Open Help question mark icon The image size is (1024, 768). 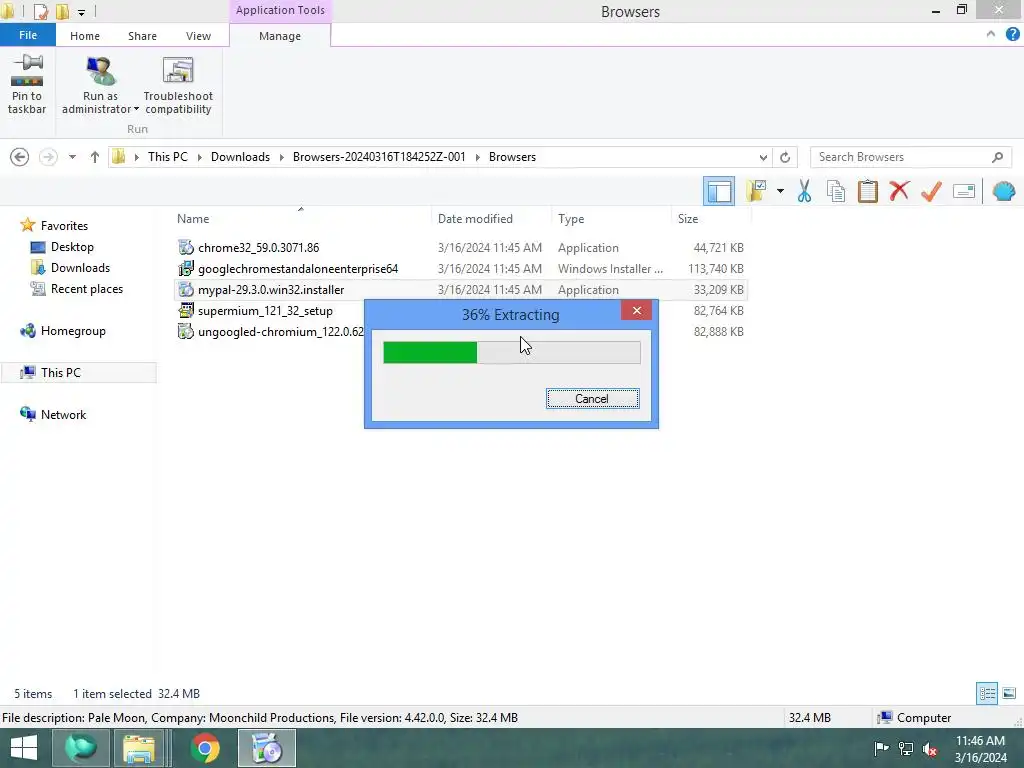[x=1012, y=34]
